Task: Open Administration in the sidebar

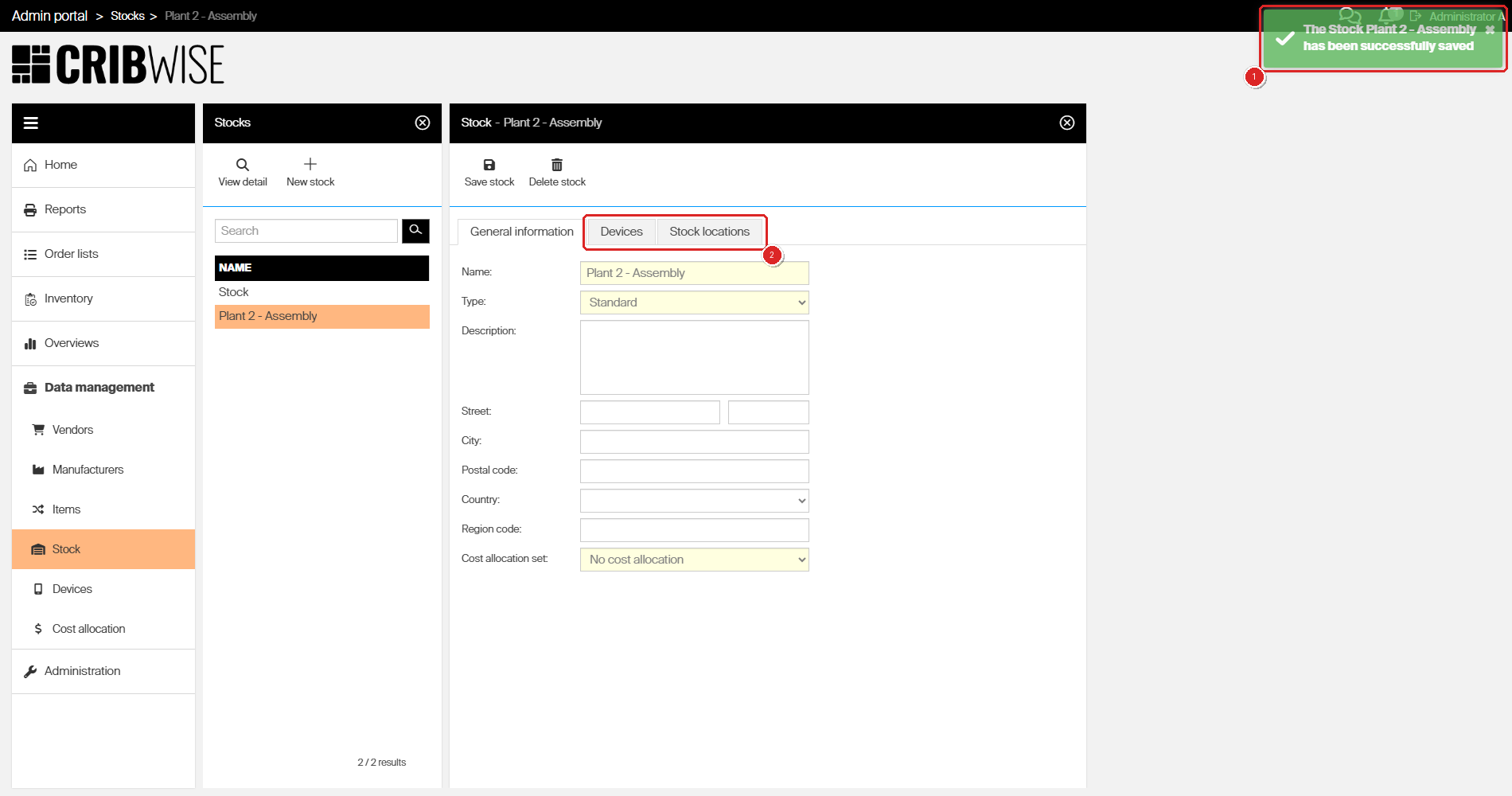Action: click(103, 671)
